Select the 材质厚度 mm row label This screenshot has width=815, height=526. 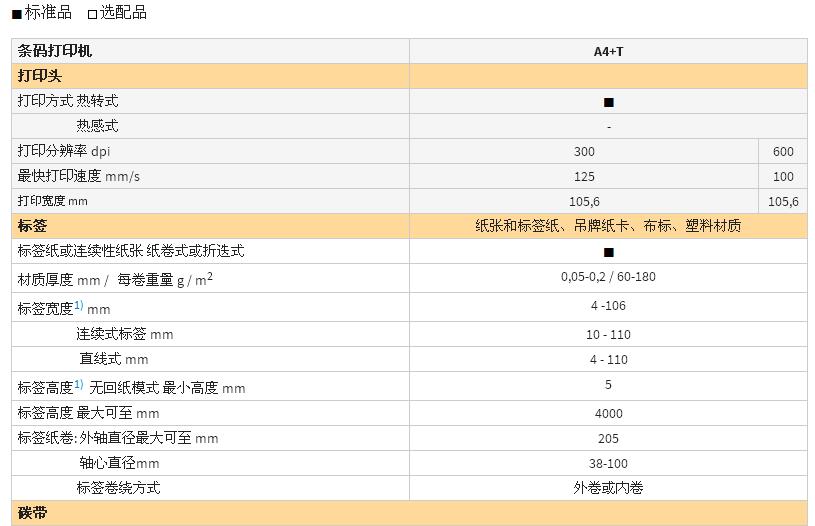pos(115,280)
